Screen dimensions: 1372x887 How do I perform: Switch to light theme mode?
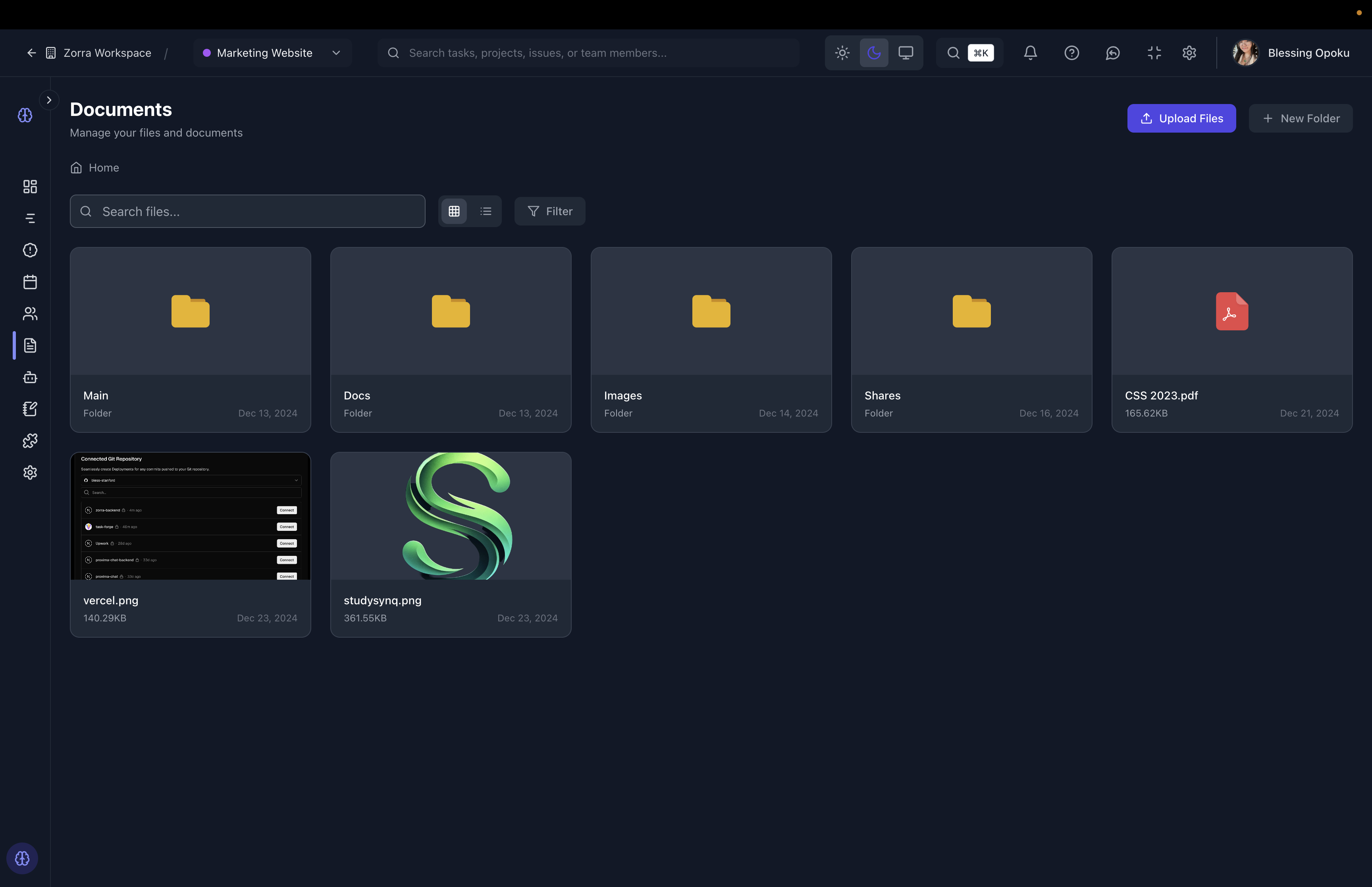[842, 53]
